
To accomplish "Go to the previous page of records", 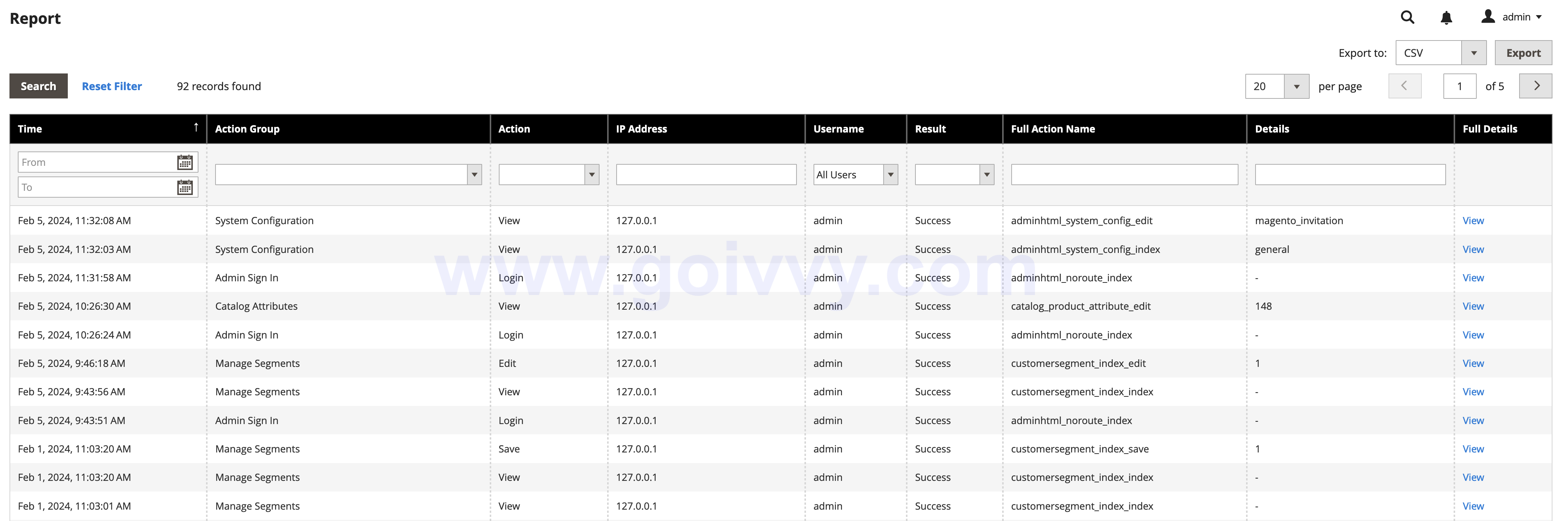I will [x=1405, y=86].
